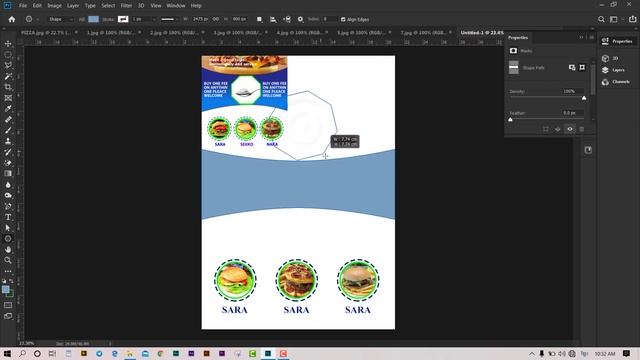Click the Sides input field
Screen dimensions: 640x360
(x=330, y=19)
